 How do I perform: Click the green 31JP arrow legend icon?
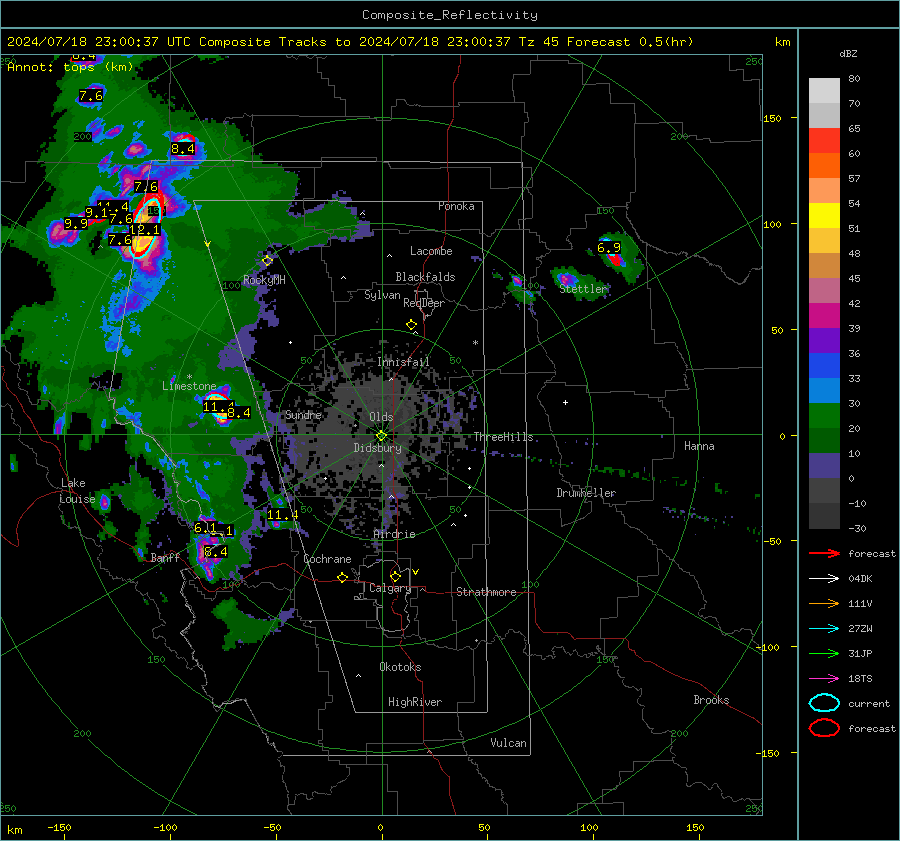click(x=824, y=653)
